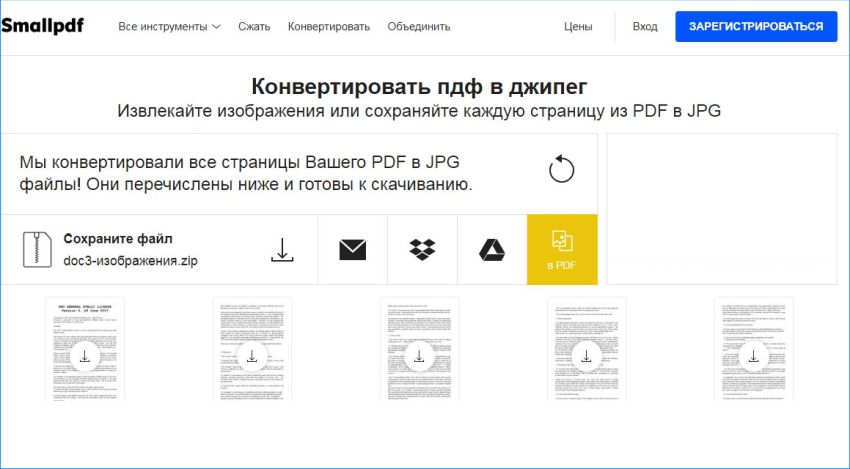Download the second page thumbnail
This screenshot has width=850, height=469.
pos(252,356)
